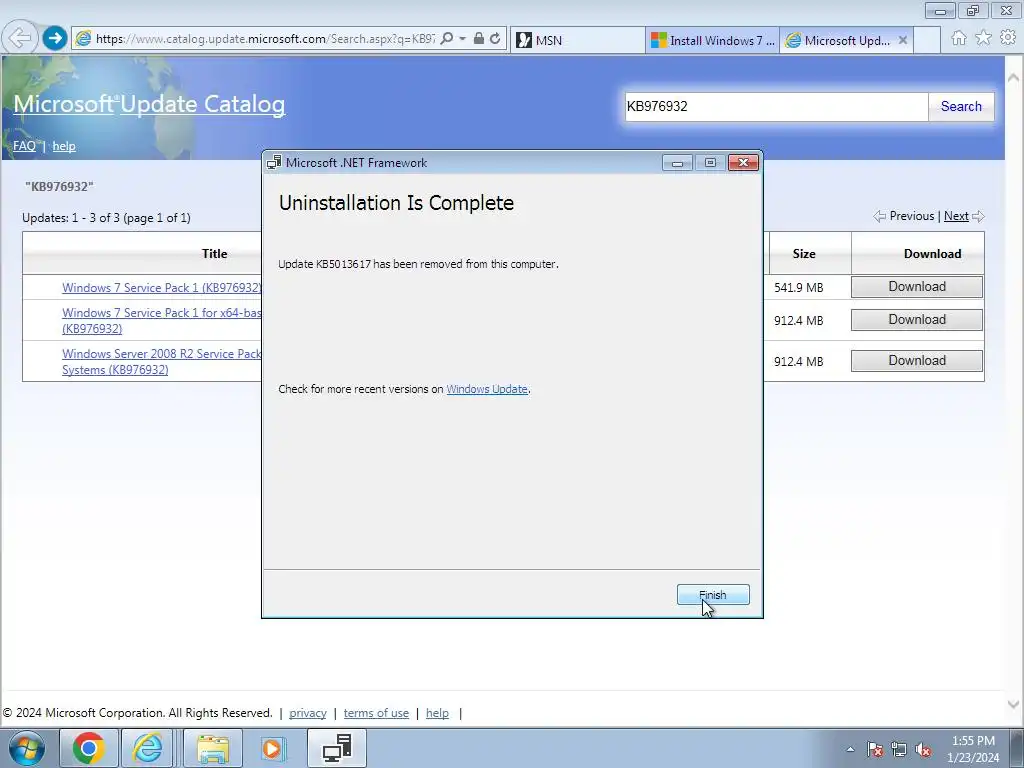Open Windows Media Player from taskbar

coord(272,748)
